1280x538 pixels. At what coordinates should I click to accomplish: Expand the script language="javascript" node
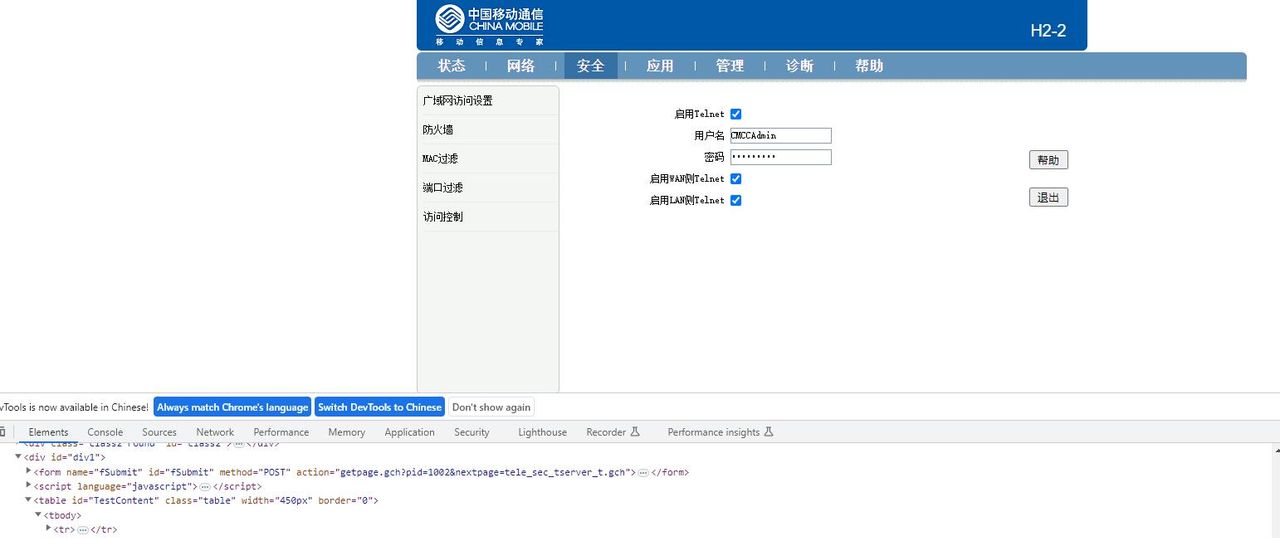29,486
